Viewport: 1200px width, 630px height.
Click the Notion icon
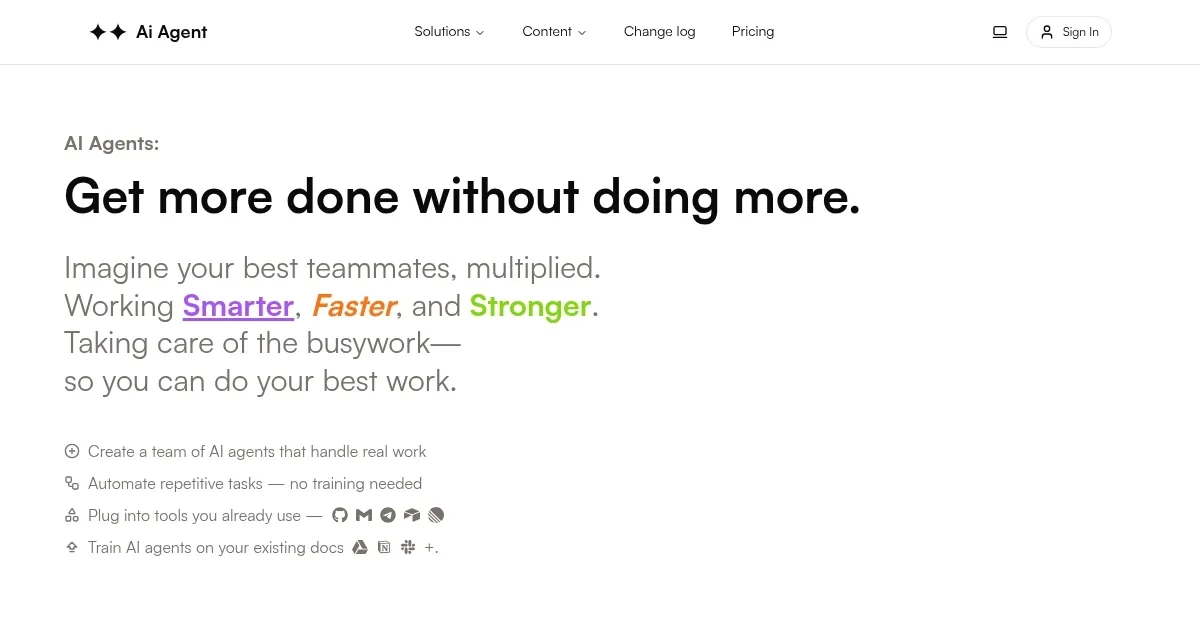pos(384,547)
